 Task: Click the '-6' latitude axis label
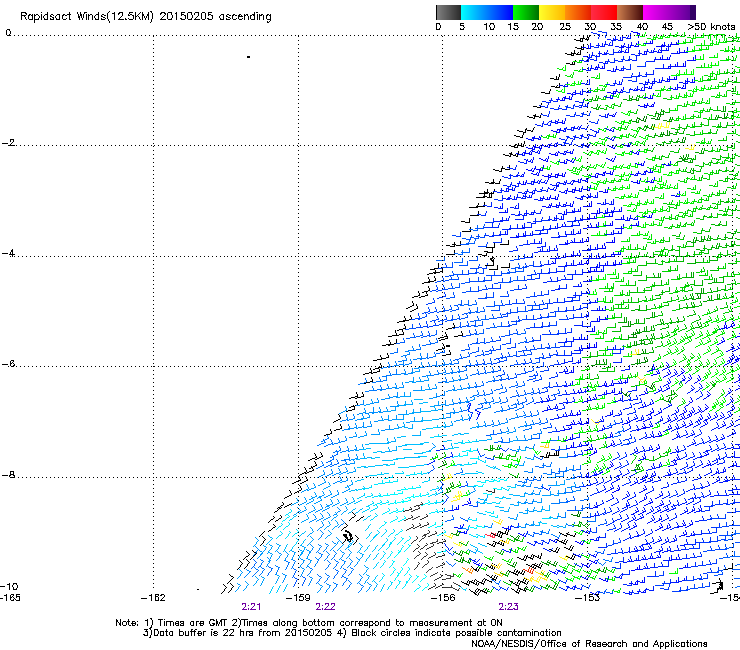click(x=8, y=363)
